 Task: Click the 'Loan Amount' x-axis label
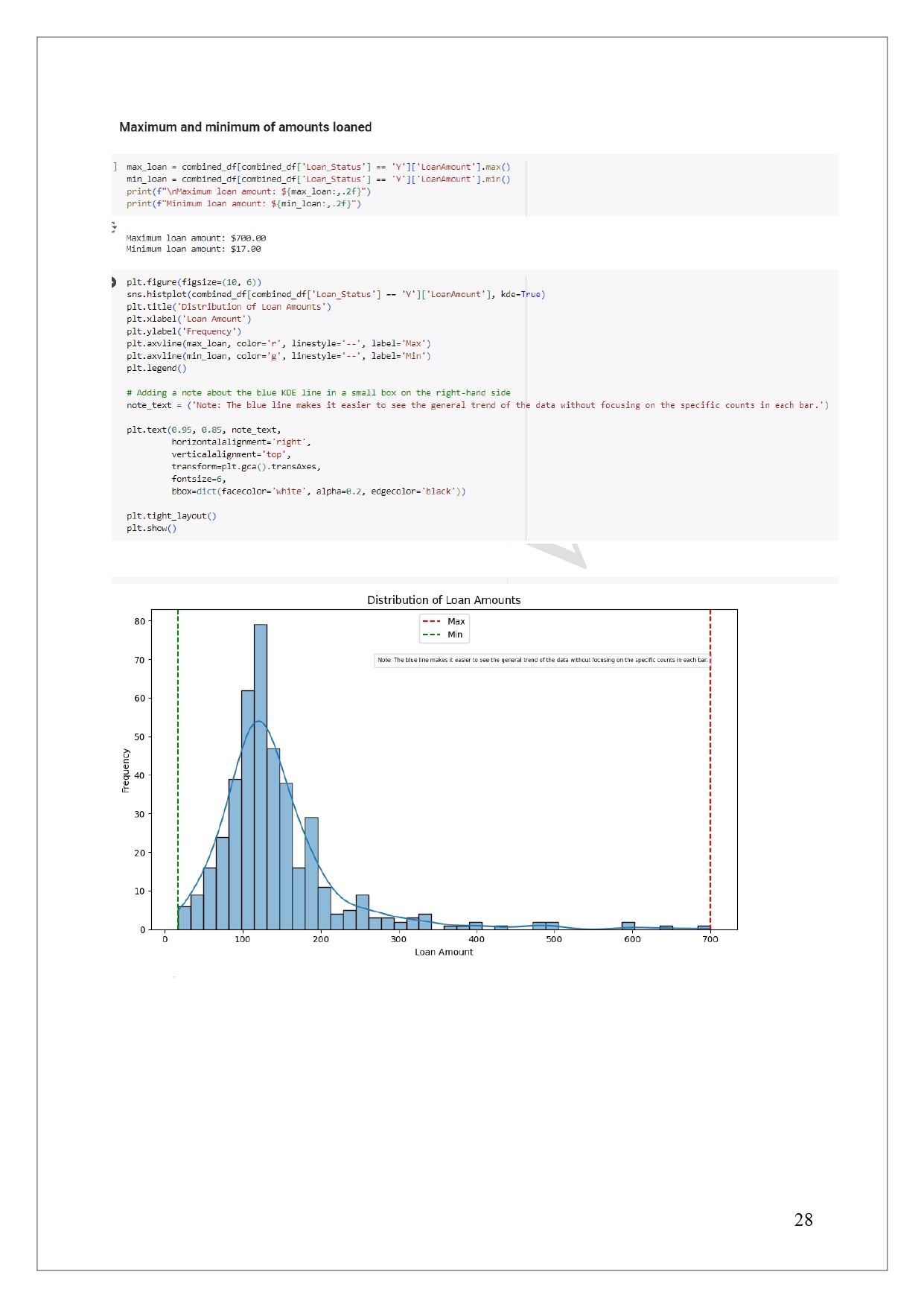443,952
